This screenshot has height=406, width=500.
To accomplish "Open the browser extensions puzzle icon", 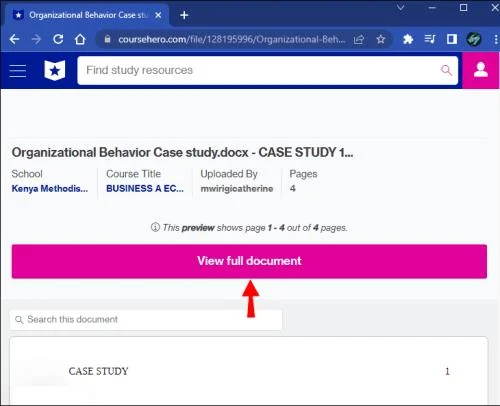I will (408, 39).
